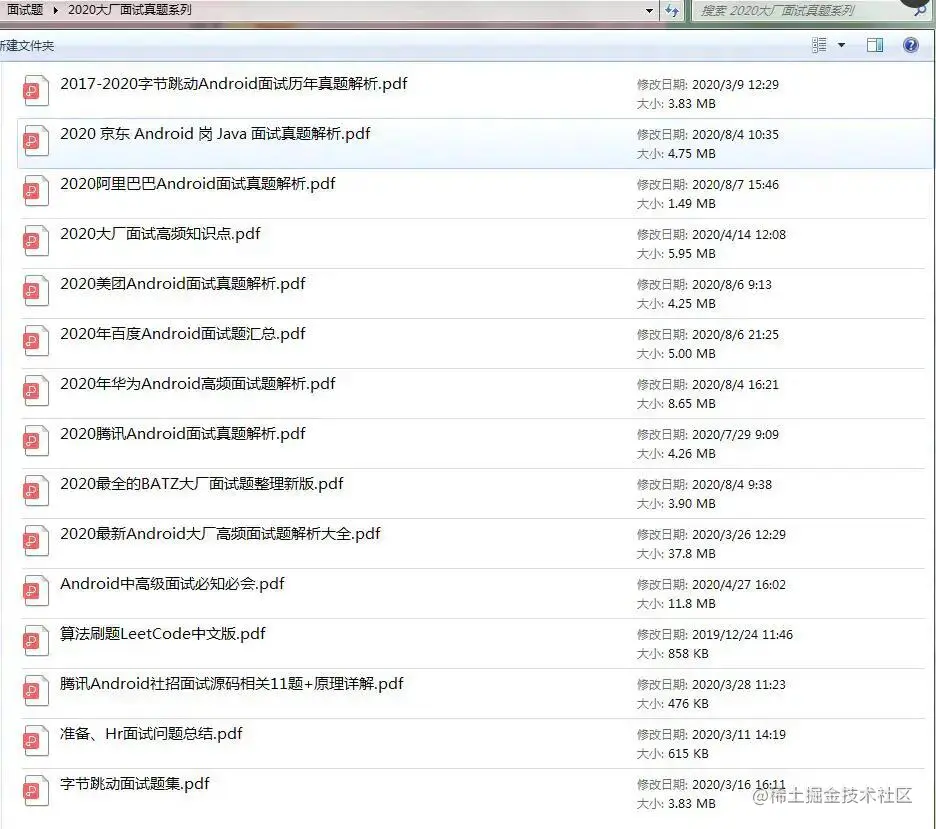Click the change view icon
936x829 pixels.
pos(819,45)
